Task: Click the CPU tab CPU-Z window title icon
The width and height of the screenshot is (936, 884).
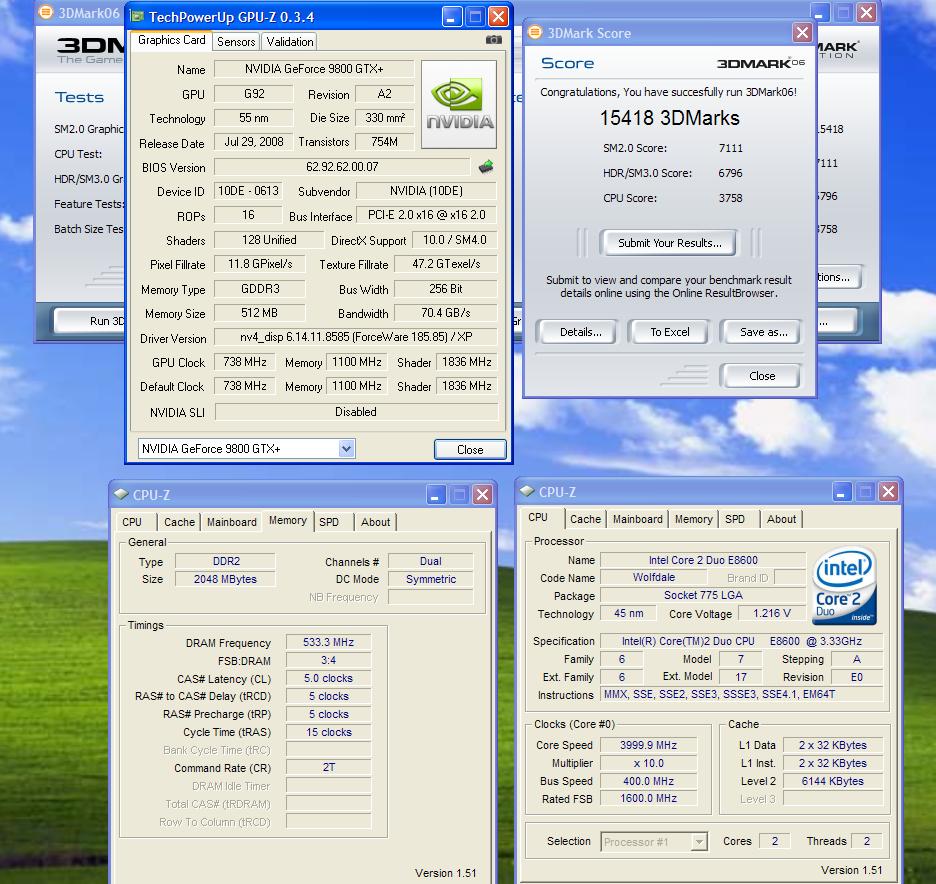Action: [527, 491]
